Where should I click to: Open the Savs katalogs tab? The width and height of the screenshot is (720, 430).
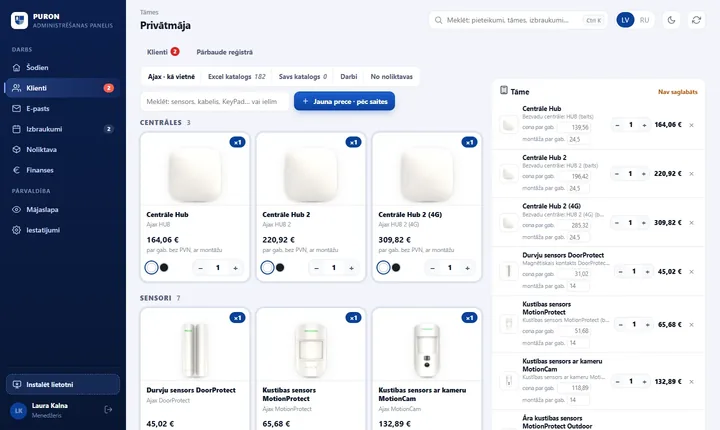tap(303, 77)
